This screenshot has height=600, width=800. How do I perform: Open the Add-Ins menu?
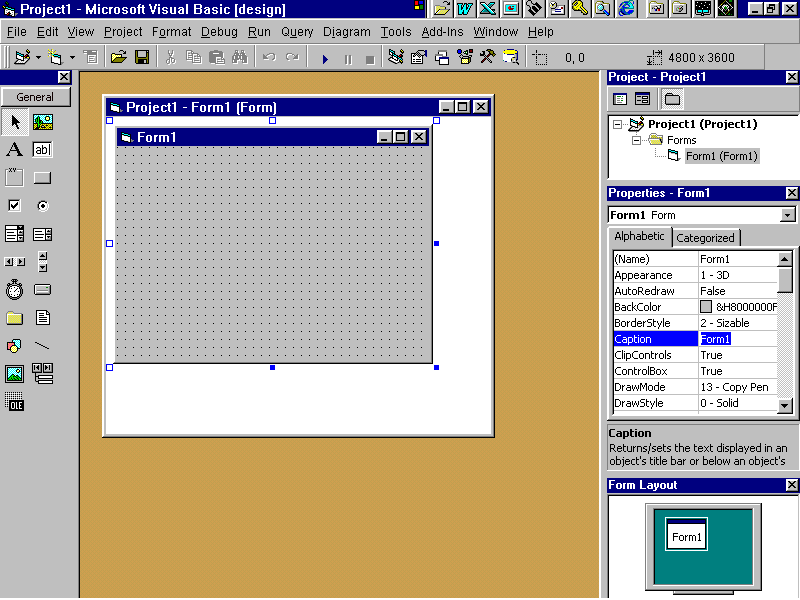coord(442,32)
